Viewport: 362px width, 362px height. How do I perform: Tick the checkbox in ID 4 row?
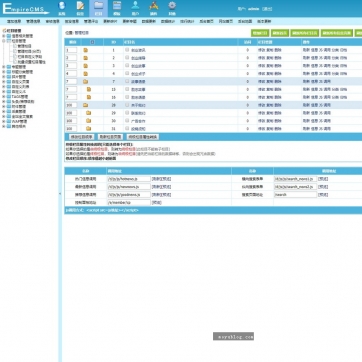point(127,73)
